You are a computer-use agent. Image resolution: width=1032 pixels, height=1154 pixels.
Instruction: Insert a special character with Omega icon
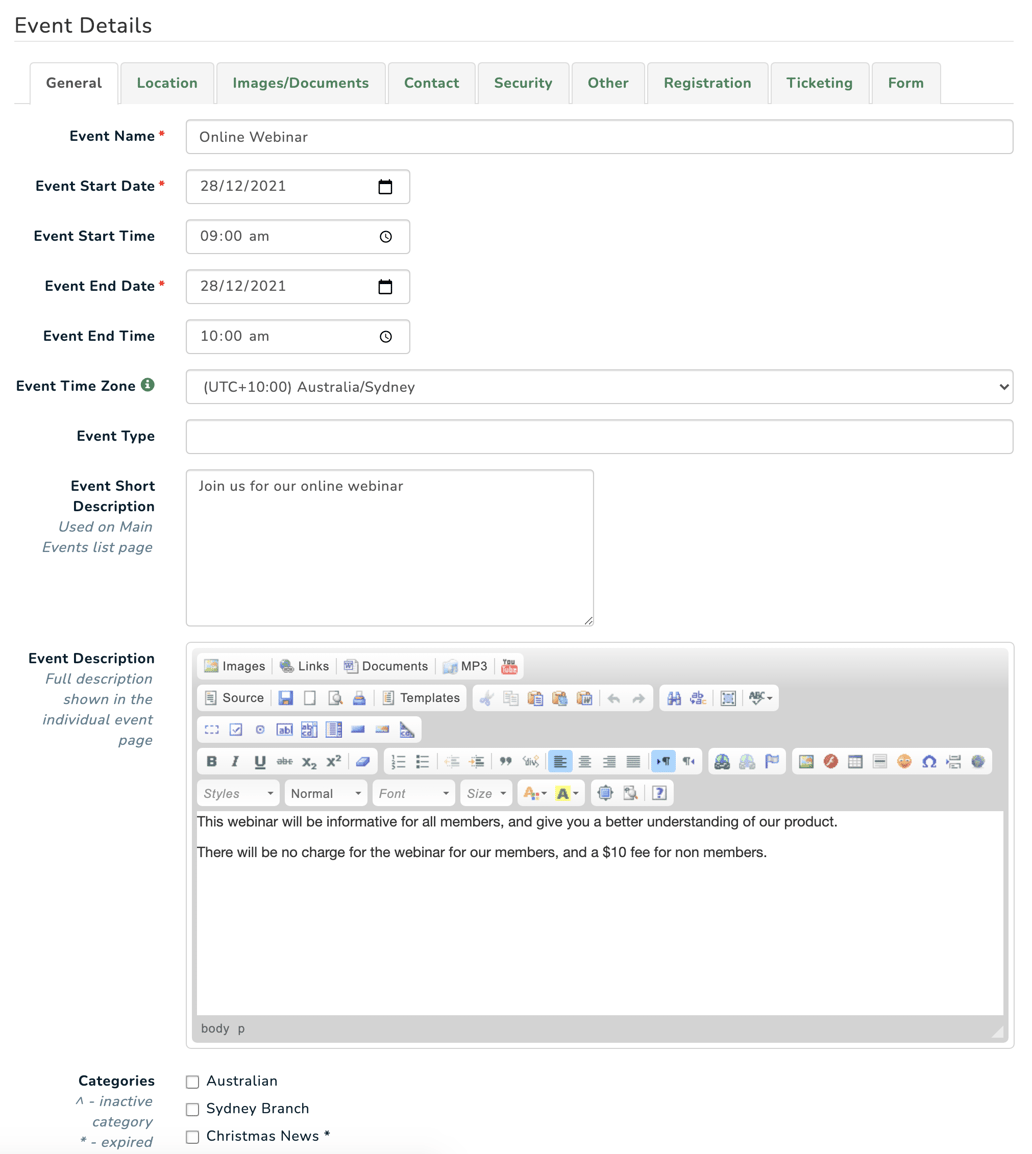pos(929,760)
